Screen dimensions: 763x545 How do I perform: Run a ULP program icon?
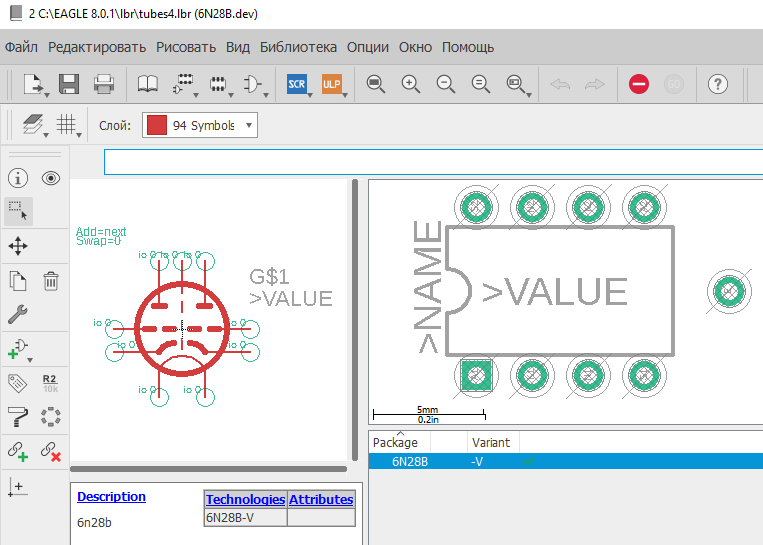[x=331, y=84]
